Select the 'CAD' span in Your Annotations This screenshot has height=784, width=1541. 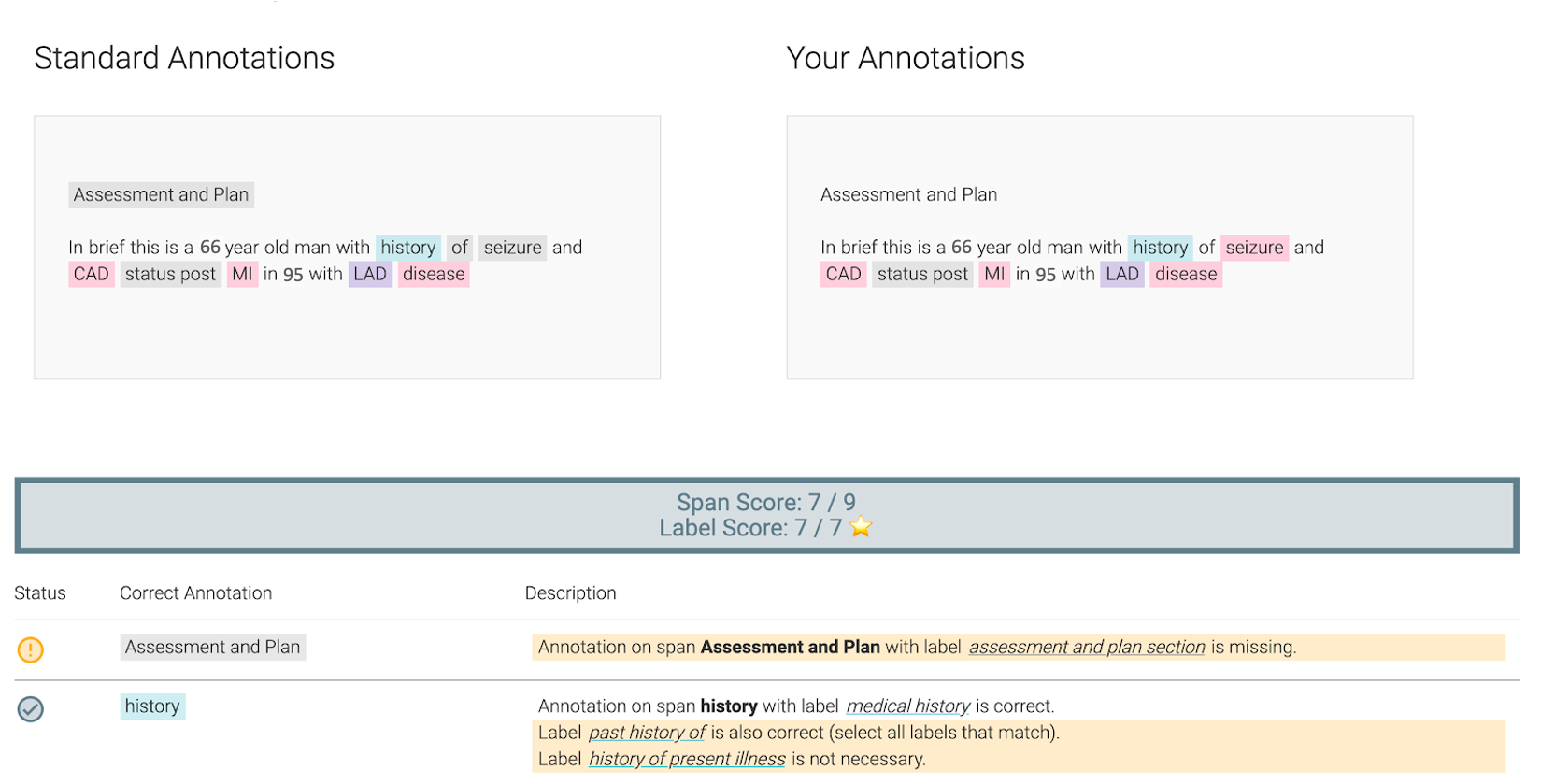point(843,274)
